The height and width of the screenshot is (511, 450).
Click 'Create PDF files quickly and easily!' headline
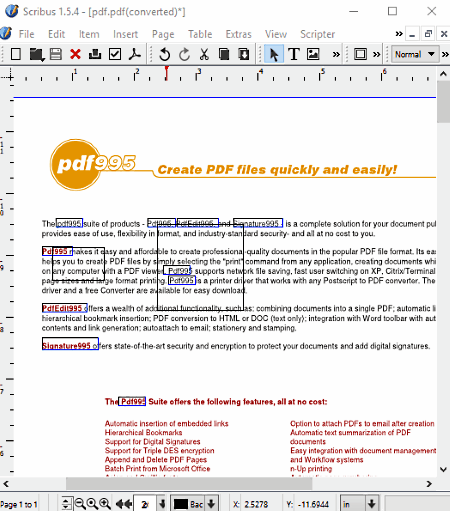[x=277, y=169]
